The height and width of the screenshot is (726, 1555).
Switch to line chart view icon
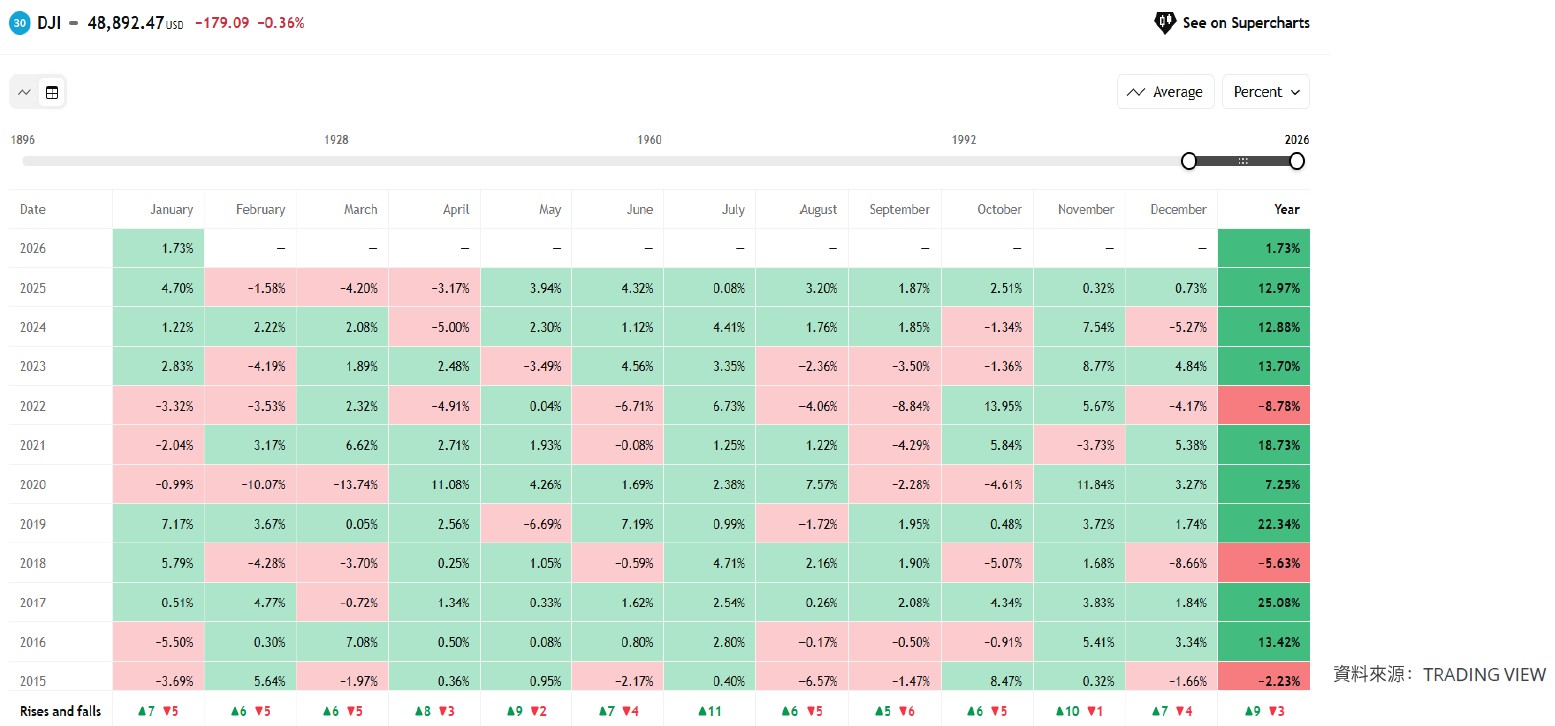[x=25, y=92]
